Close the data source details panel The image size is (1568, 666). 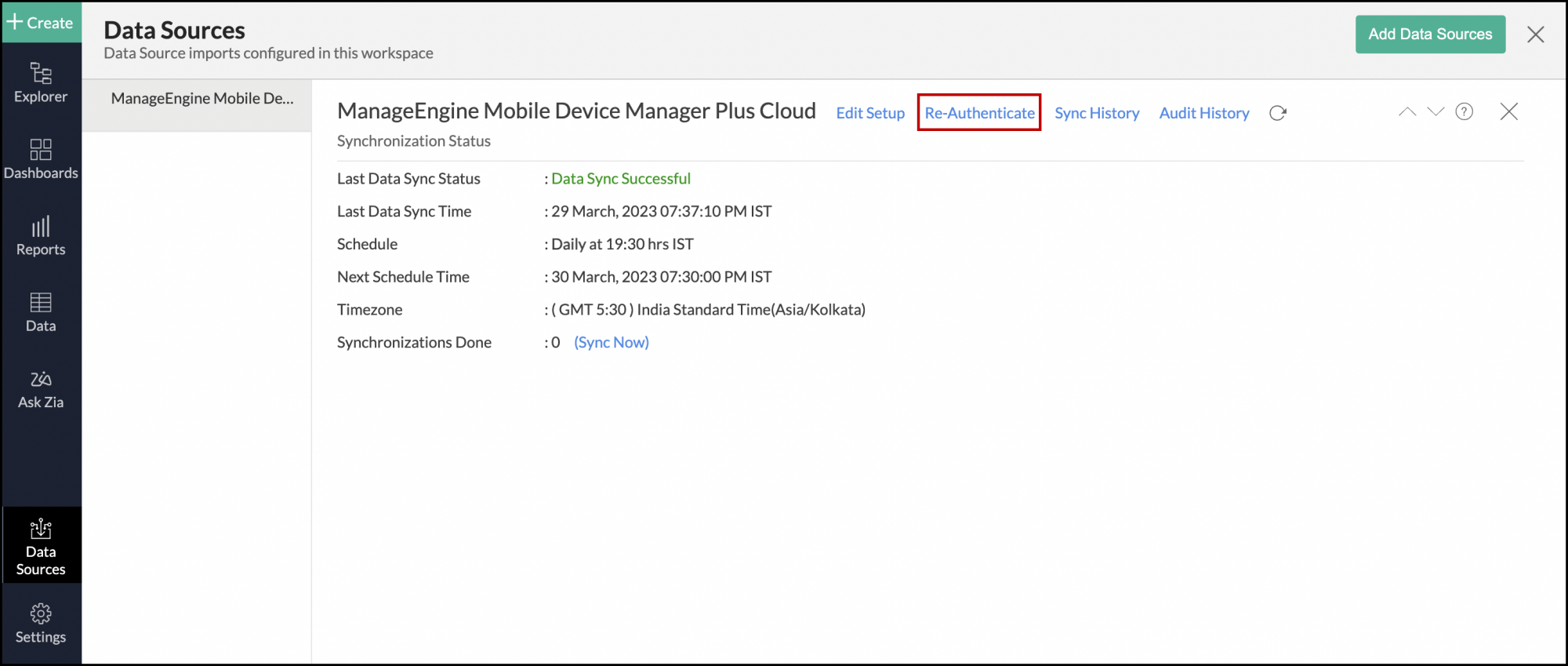coord(1508,111)
